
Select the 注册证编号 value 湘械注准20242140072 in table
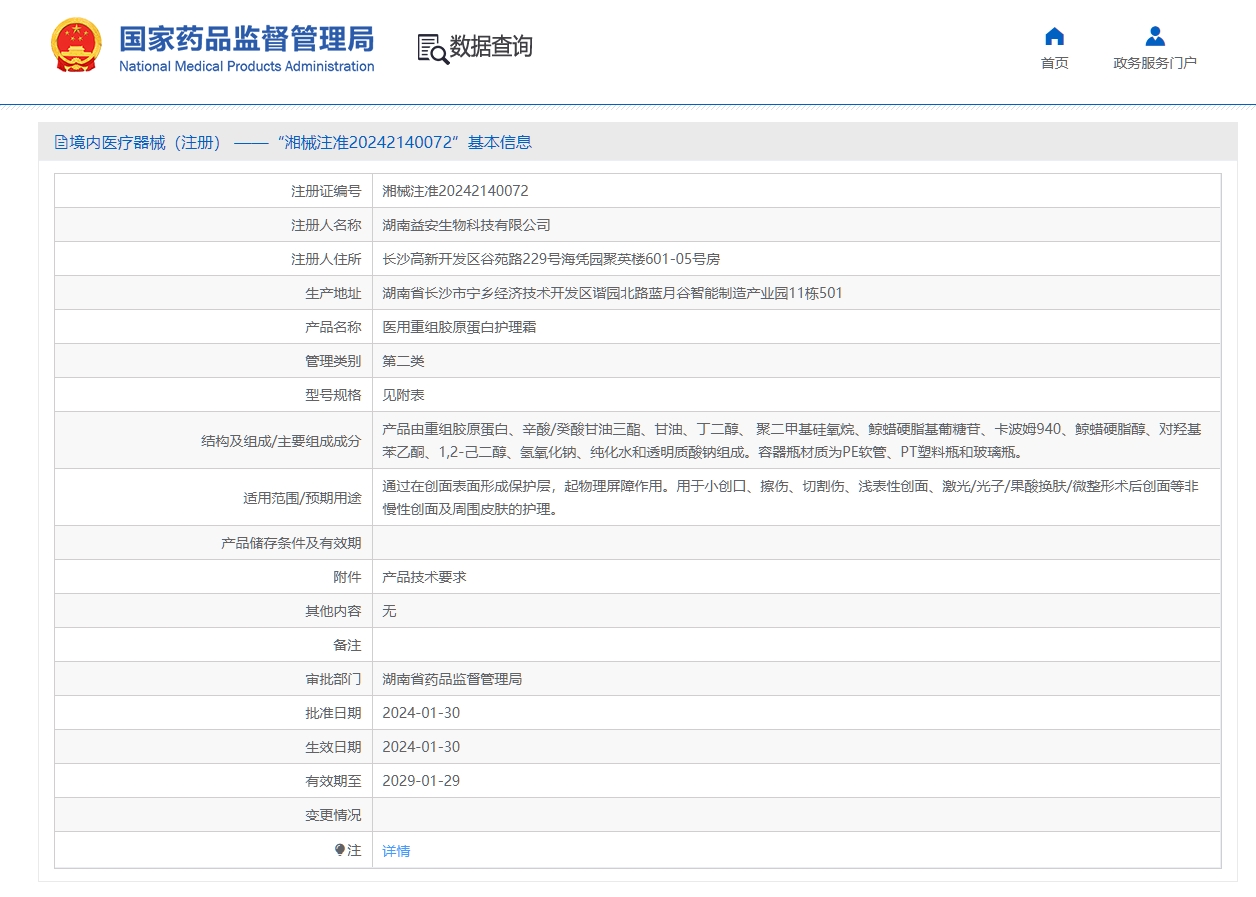455,191
